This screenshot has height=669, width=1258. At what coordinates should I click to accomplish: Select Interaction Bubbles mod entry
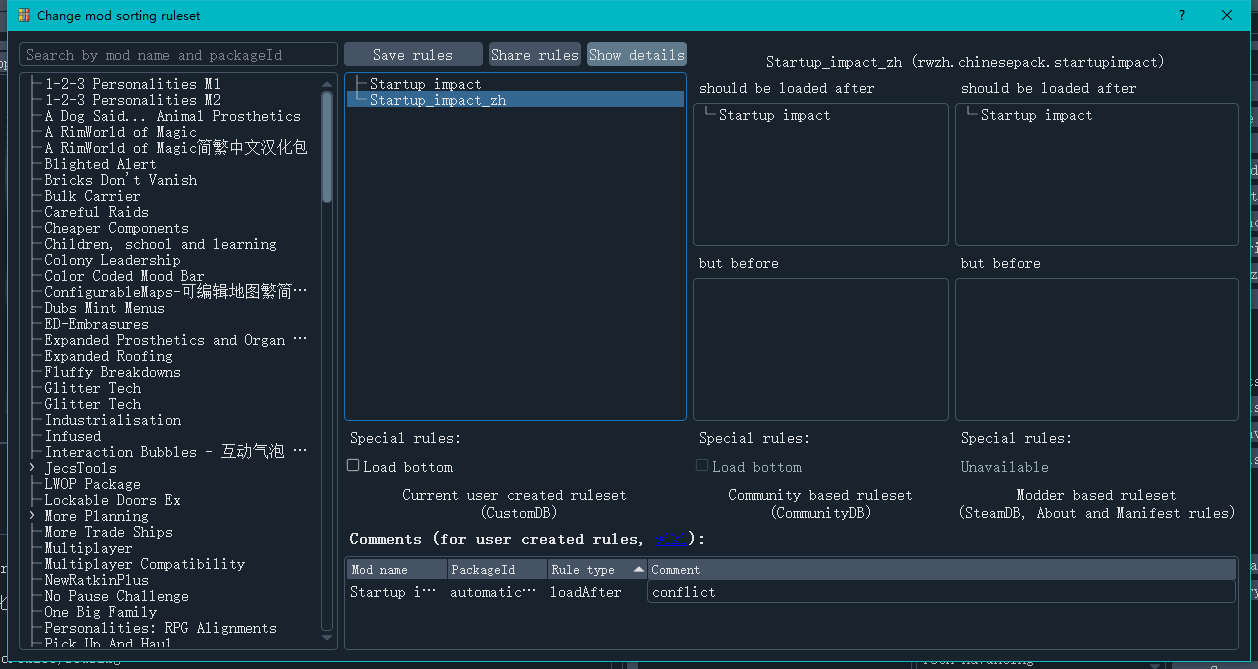(175, 452)
